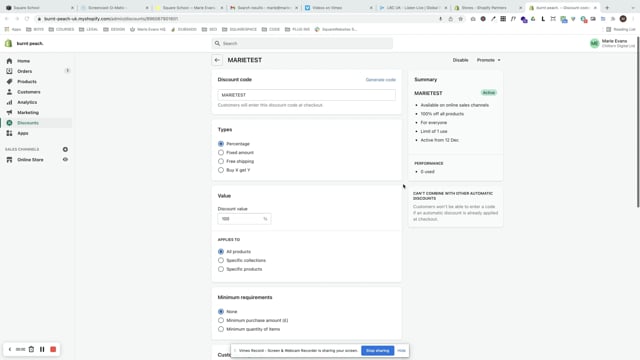Switch to the LBC UK tab
Viewport: 640px width, 360px height.
(412, 8)
